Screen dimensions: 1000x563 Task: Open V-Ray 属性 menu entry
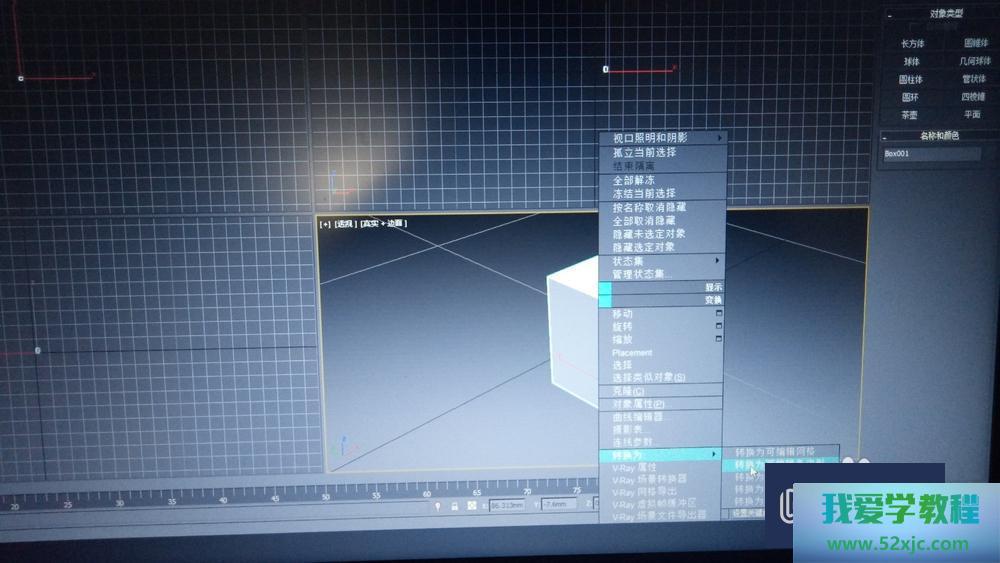(x=635, y=467)
